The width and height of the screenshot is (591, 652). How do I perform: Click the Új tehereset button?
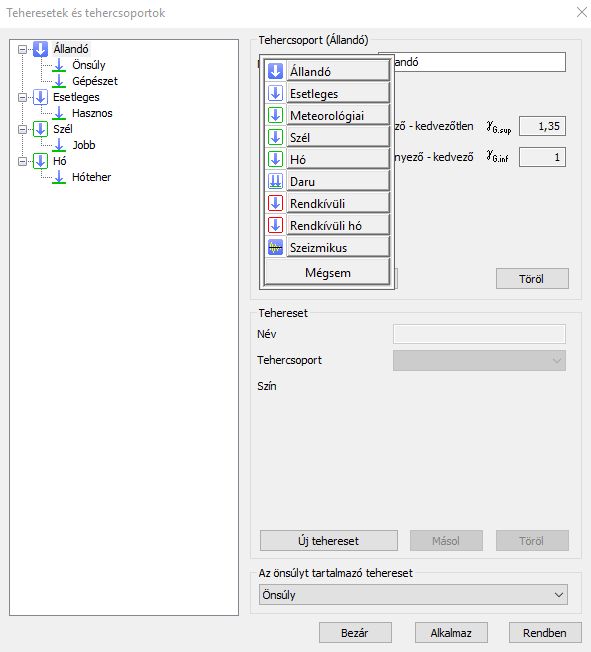point(329,541)
